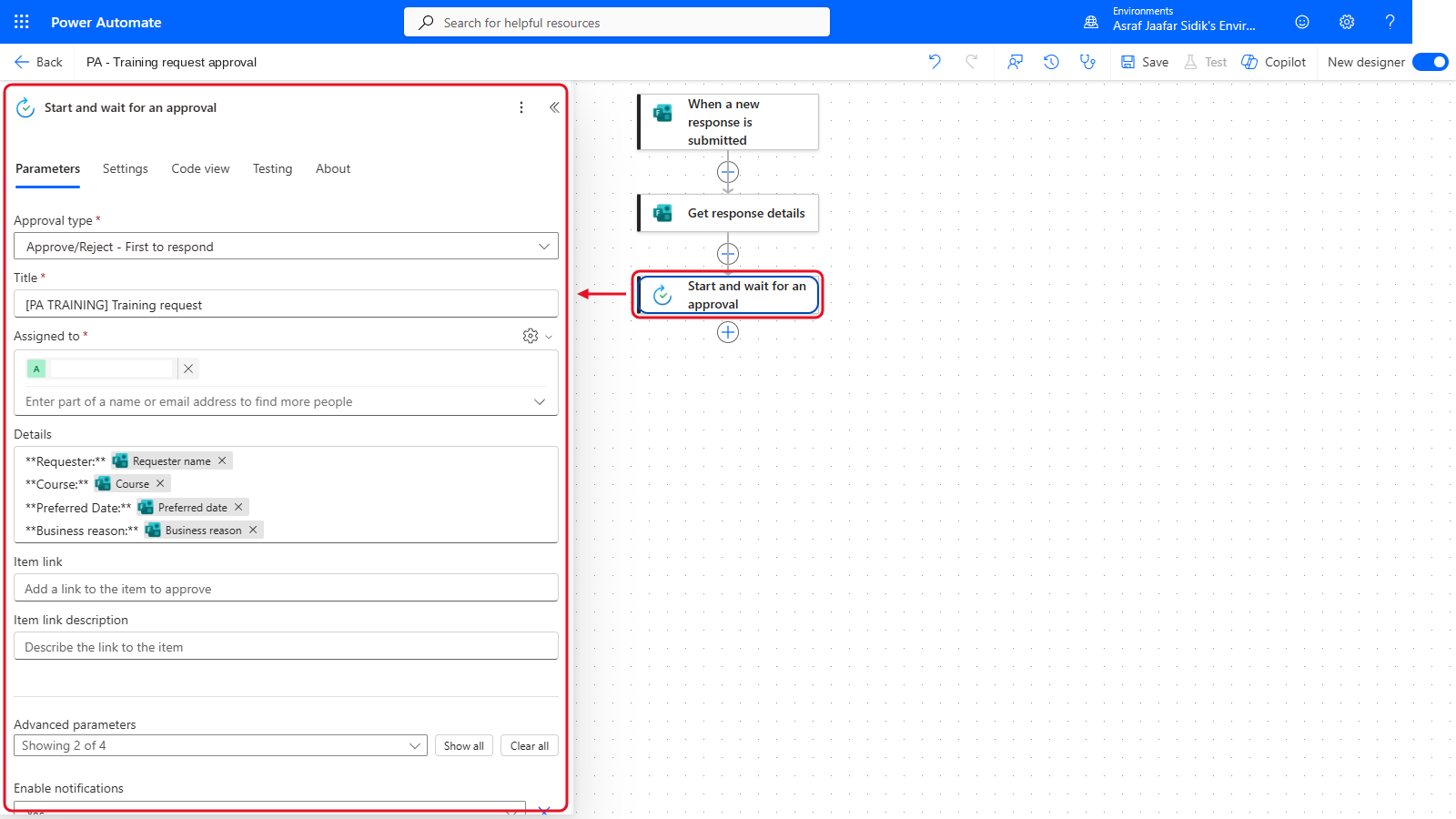Select the Get response details card
This screenshot has width=1456, height=819.
[x=728, y=213]
